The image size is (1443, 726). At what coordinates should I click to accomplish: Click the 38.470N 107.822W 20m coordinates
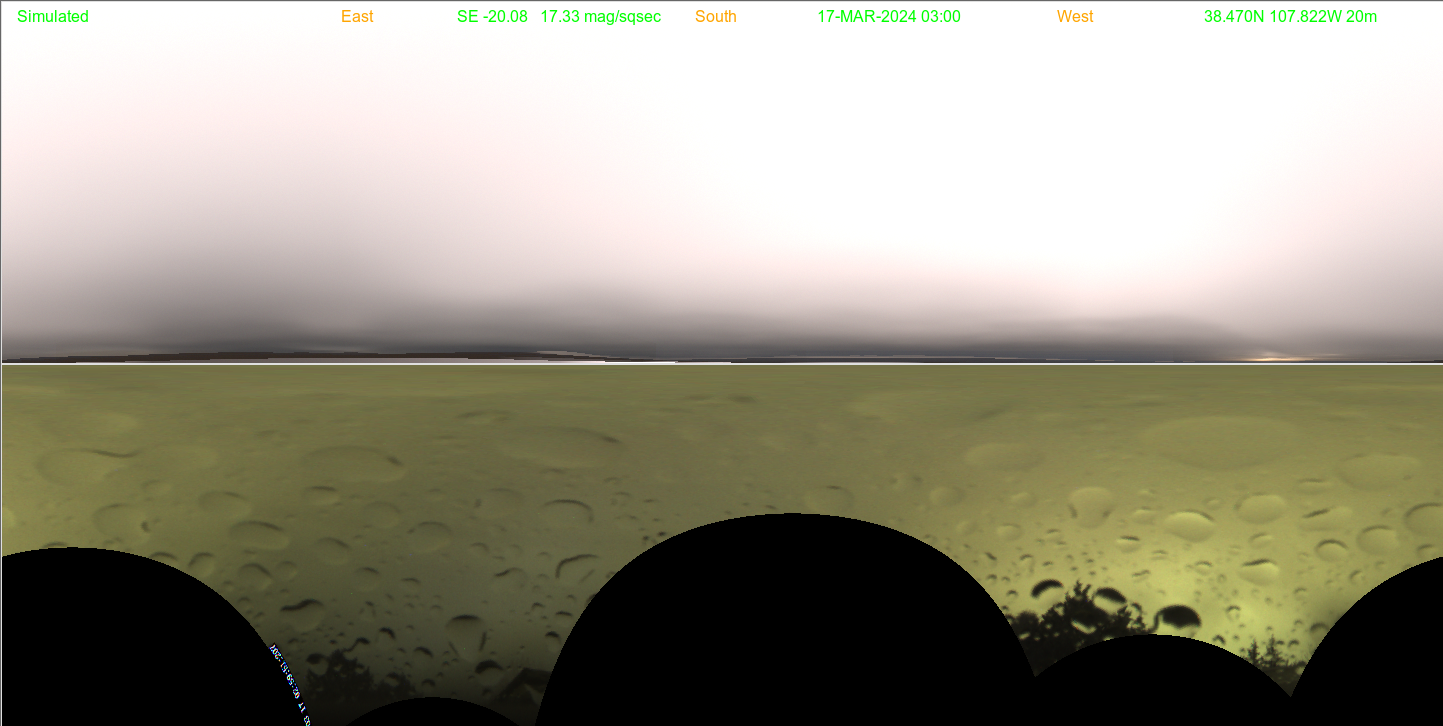coord(1290,17)
